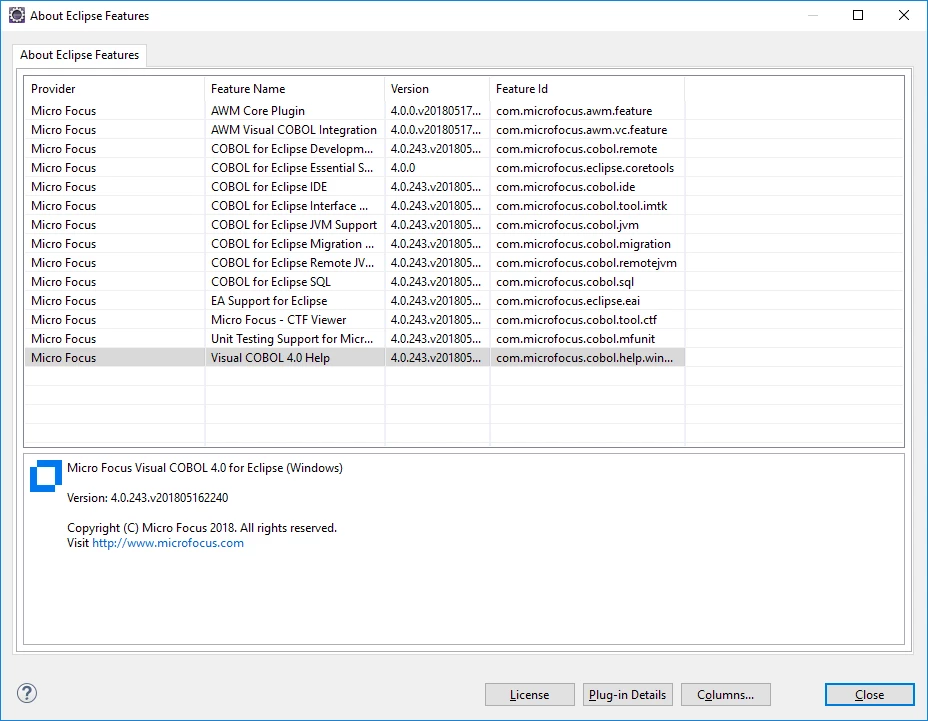Visit the http://www.microfocus.com link
928x721 pixels.
(x=167, y=543)
